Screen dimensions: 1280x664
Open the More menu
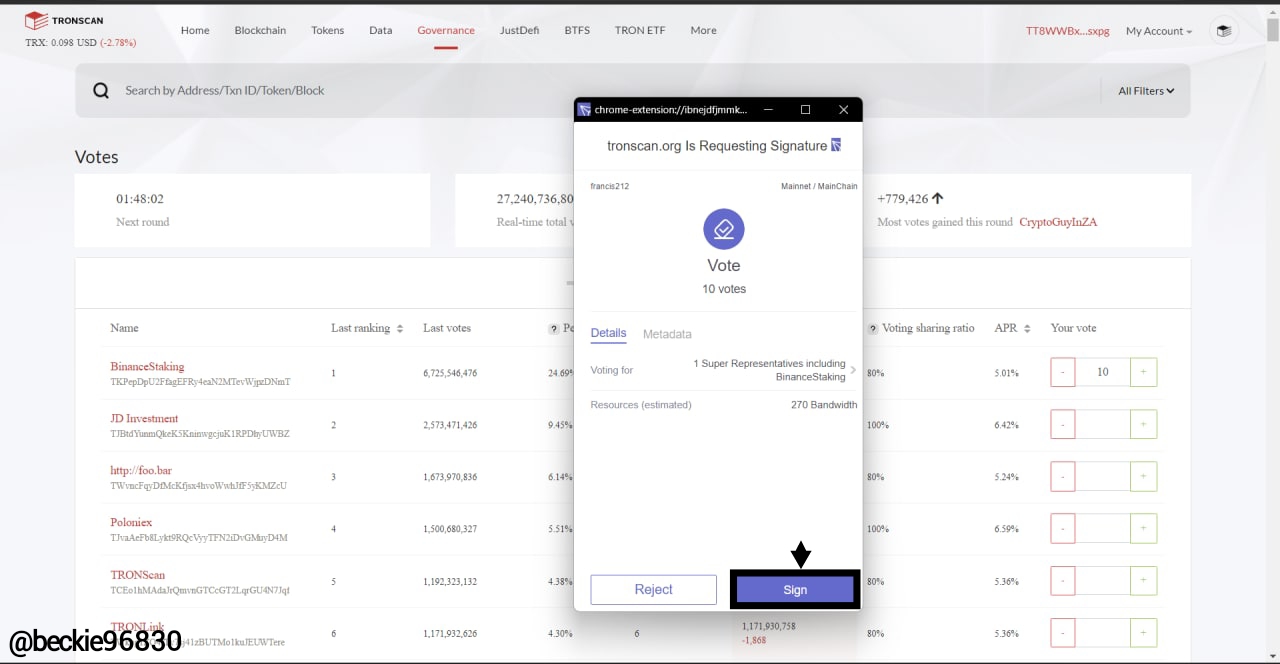click(x=703, y=30)
